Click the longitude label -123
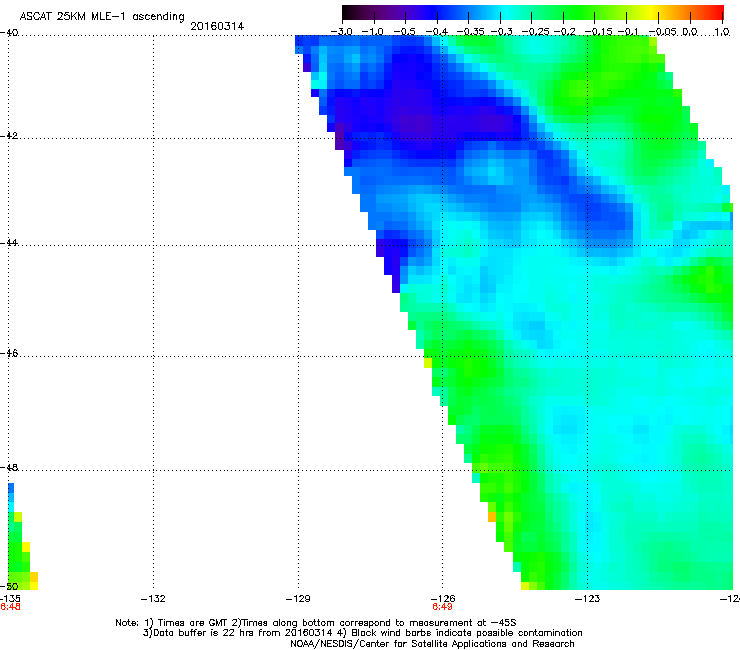The image size is (740, 650). [x=588, y=599]
